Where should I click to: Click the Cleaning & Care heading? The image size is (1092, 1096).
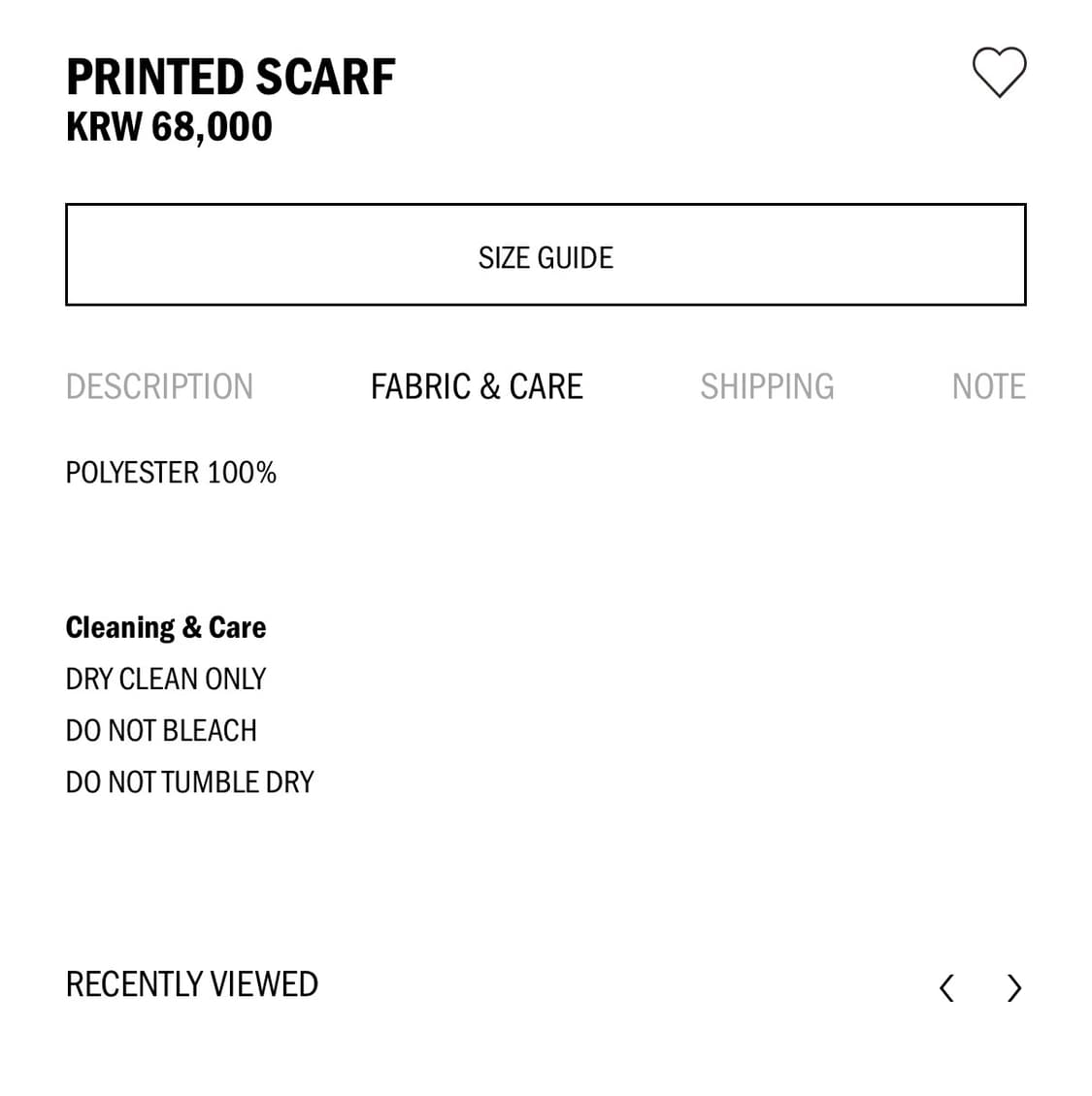[165, 627]
